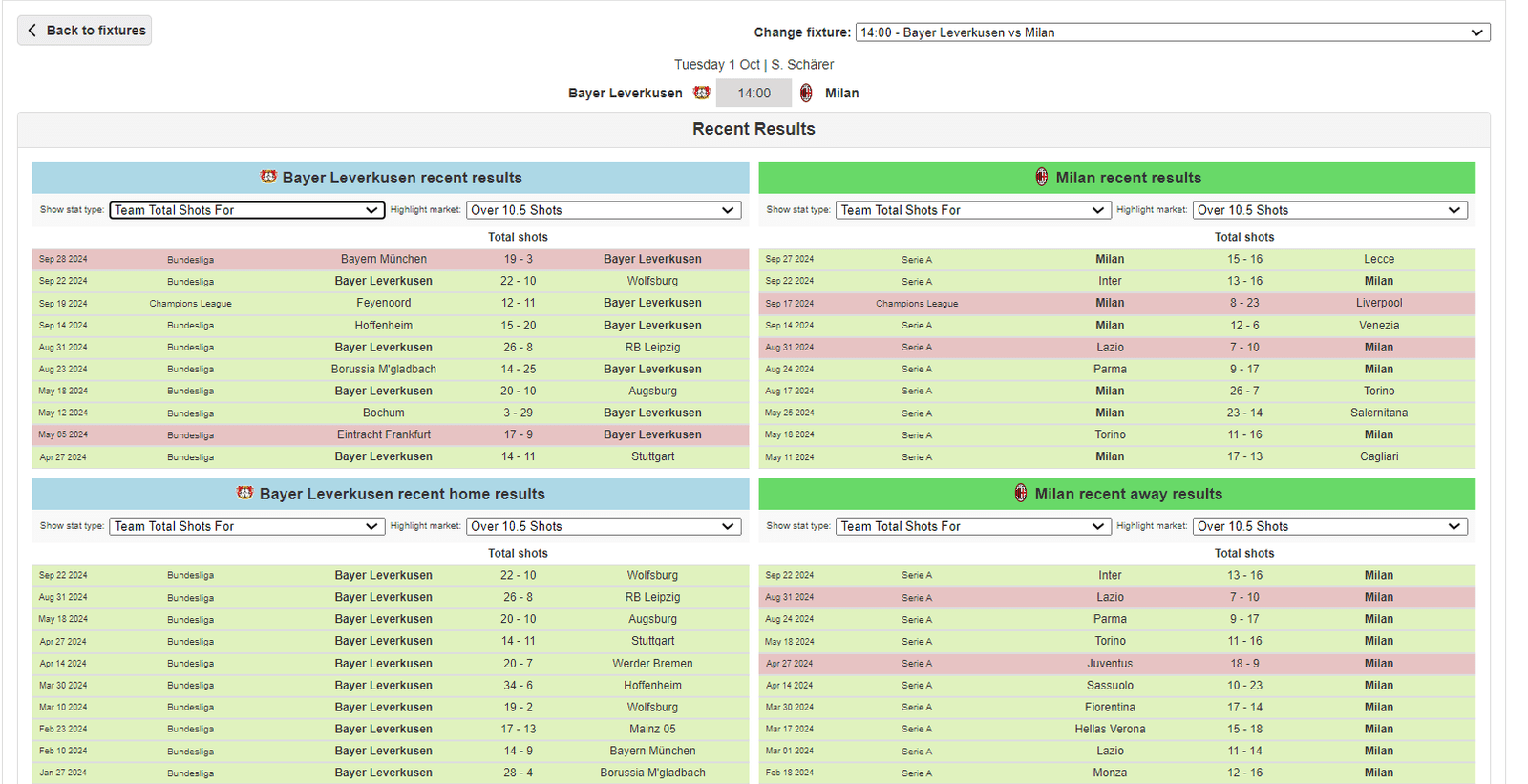
Task: Click the 'Recent Results' section heading
Action: click(753, 129)
